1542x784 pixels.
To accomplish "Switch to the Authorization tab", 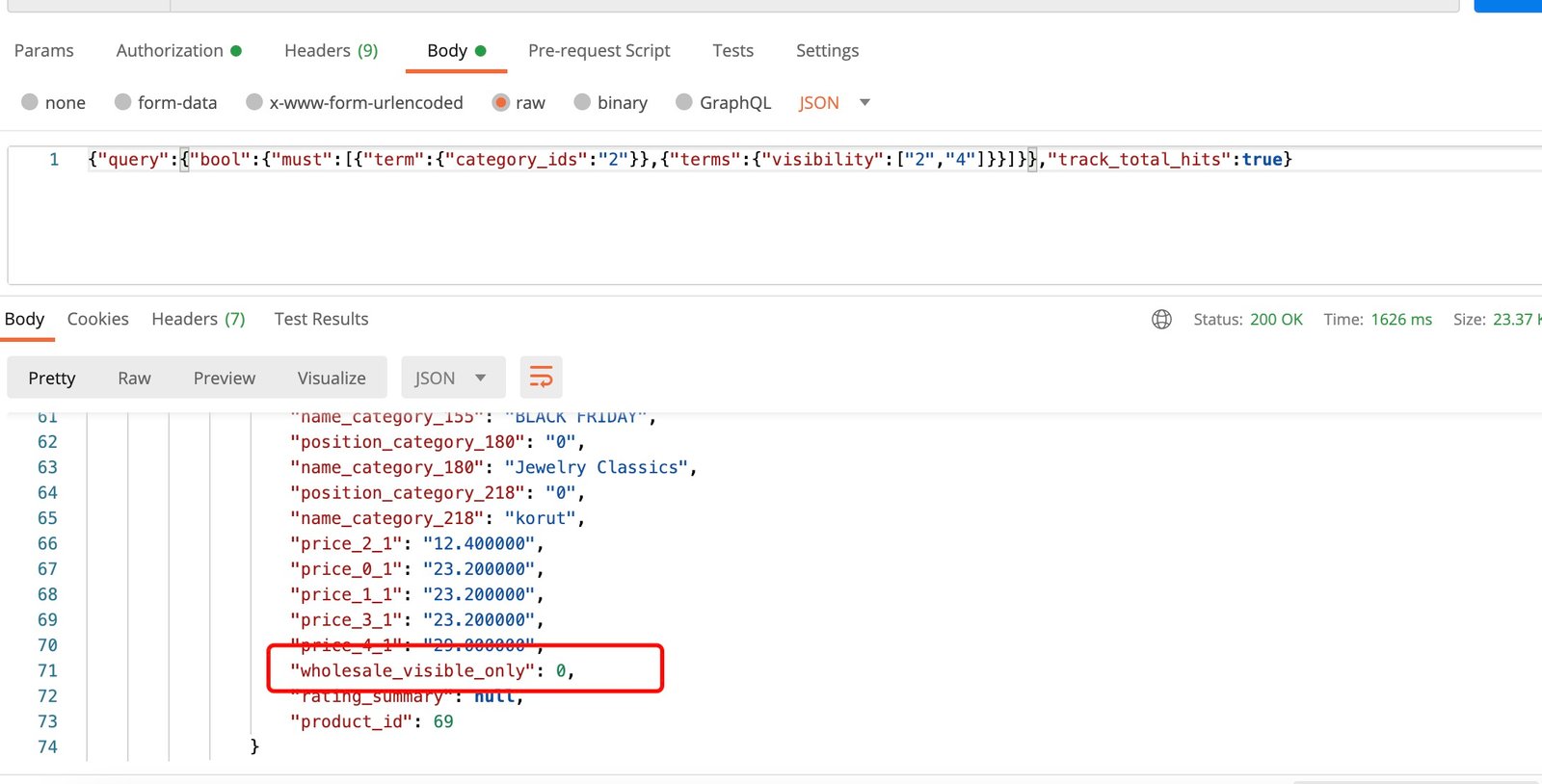I will (170, 51).
